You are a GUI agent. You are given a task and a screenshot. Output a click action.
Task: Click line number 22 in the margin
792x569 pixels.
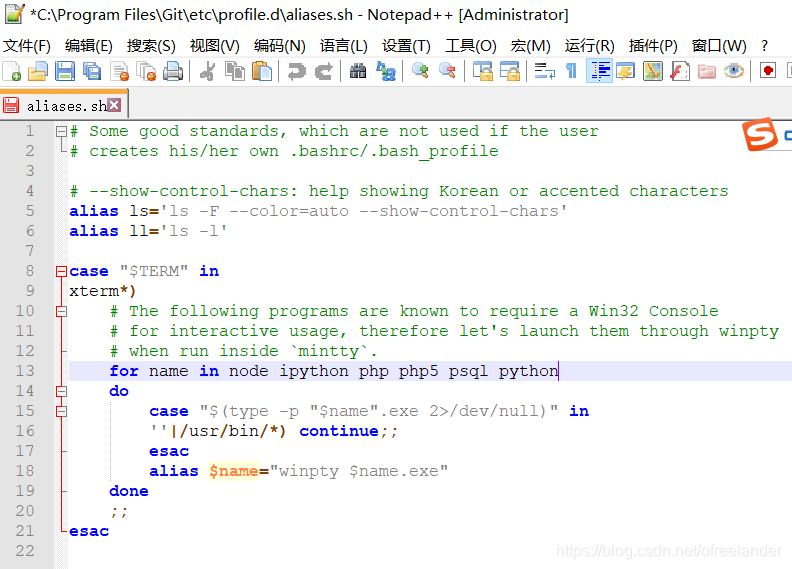click(25, 551)
